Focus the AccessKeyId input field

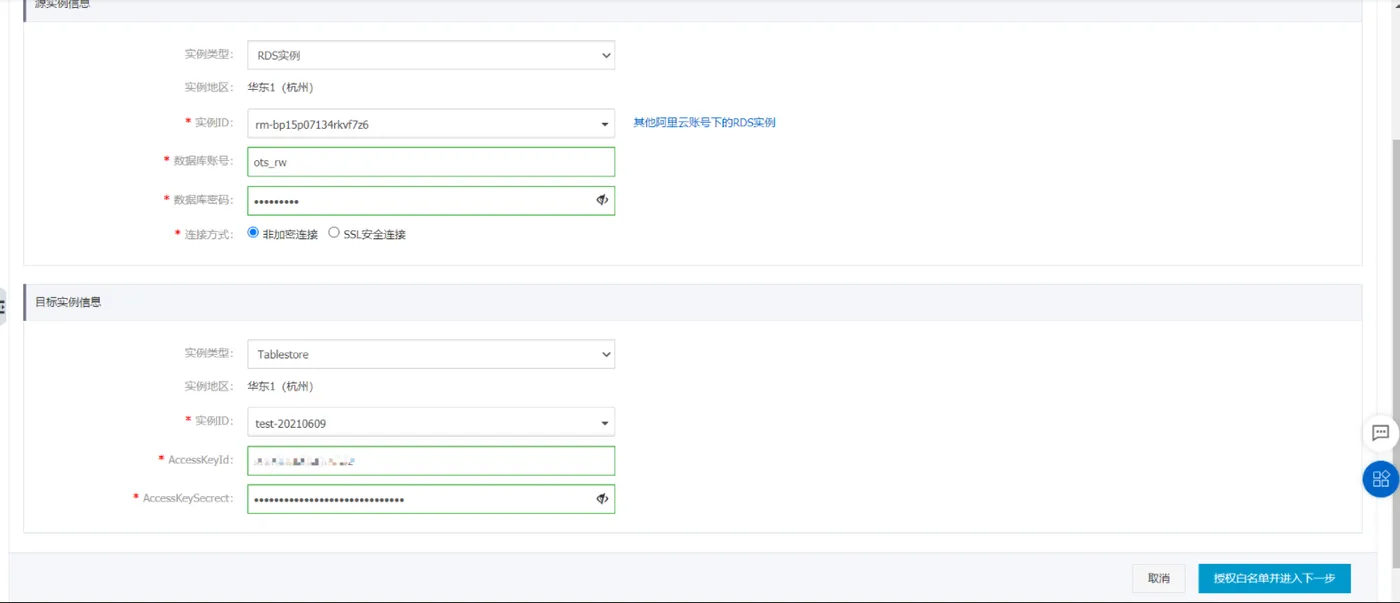coord(431,461)
